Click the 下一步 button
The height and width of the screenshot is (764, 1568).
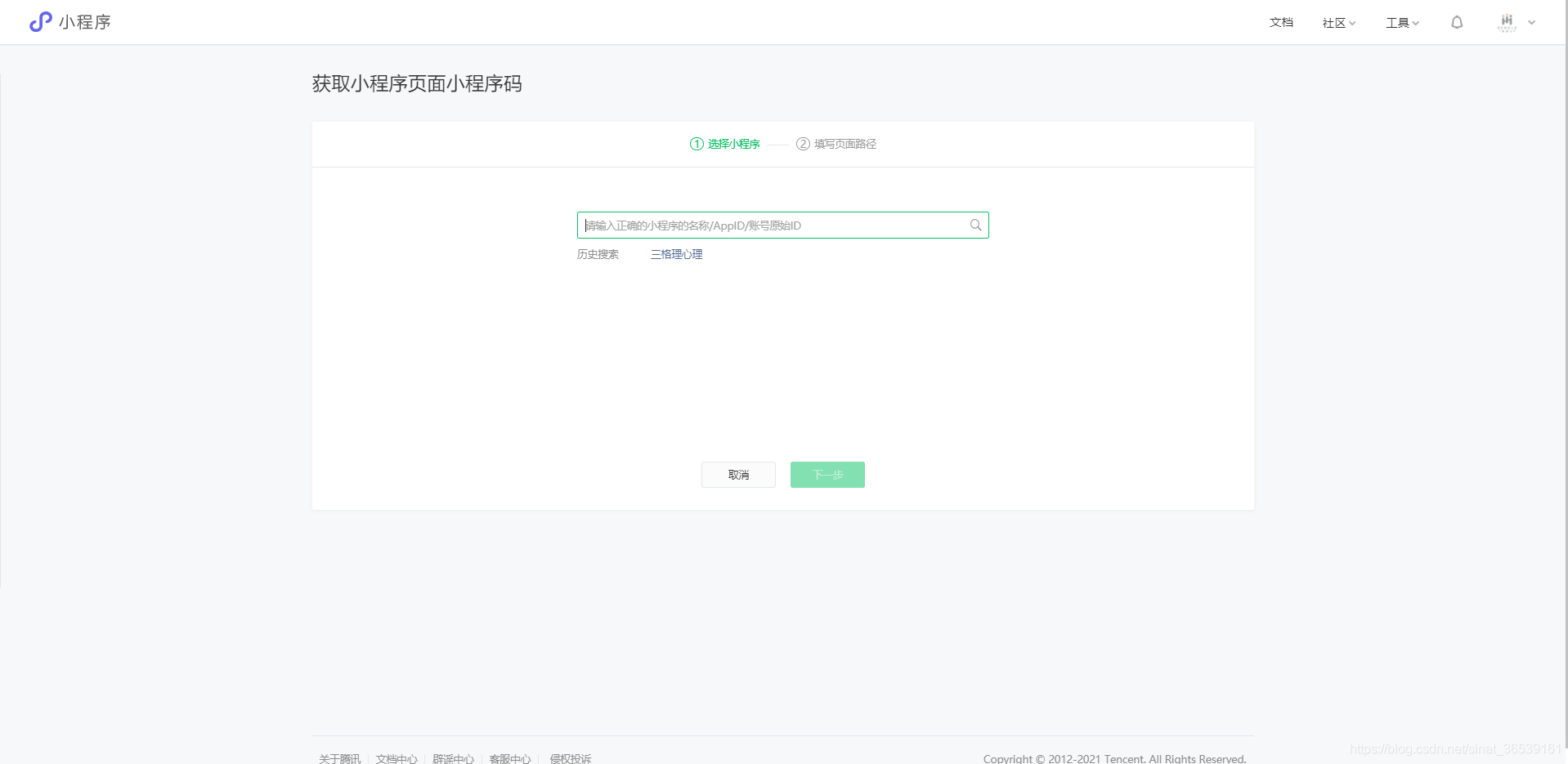pos(827,475)
